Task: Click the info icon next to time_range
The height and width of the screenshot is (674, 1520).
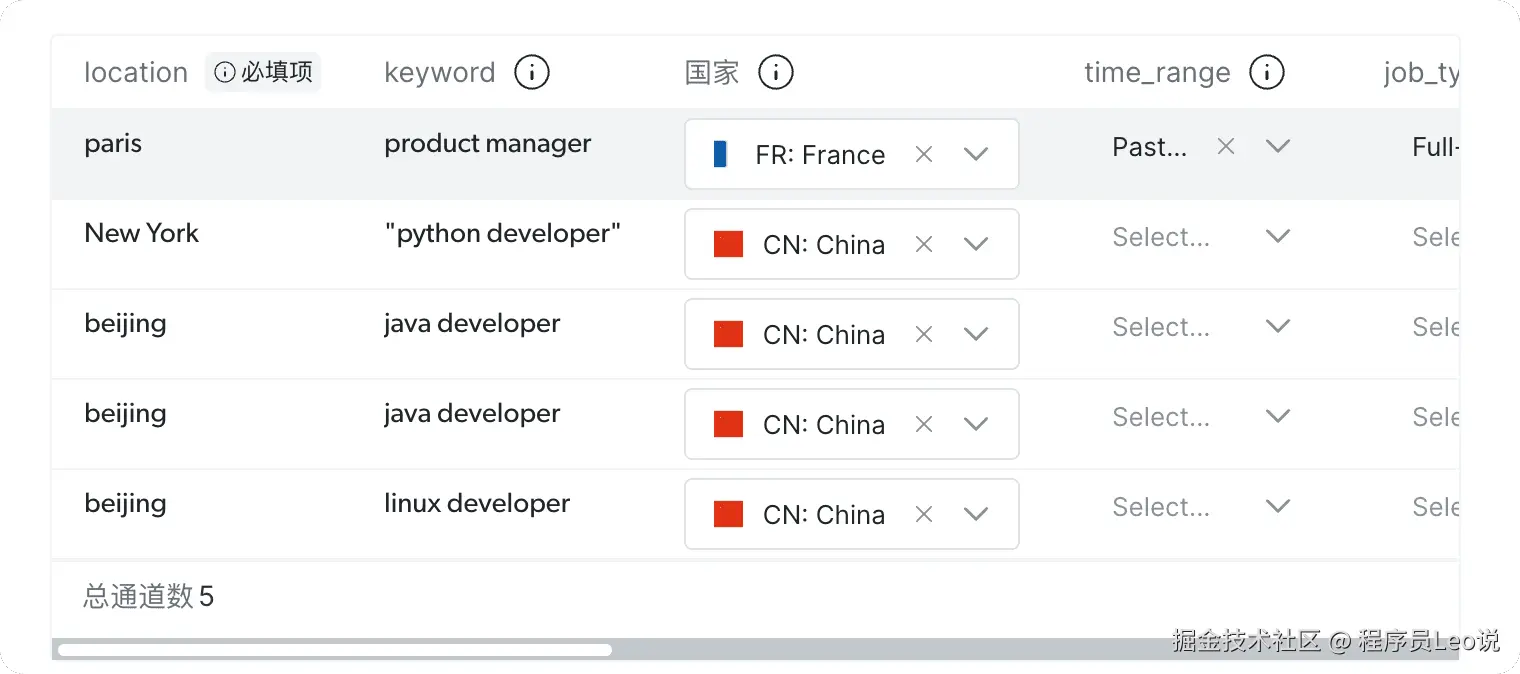Action: 1266,72
